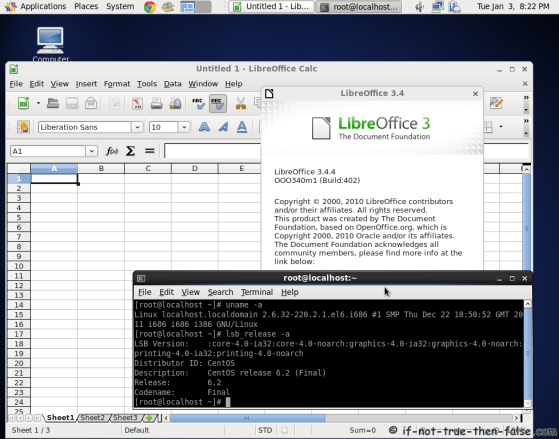The height and width of the screenshot is (439, 559).
Task: Click the Print printer icon
Action: point(156,103)
